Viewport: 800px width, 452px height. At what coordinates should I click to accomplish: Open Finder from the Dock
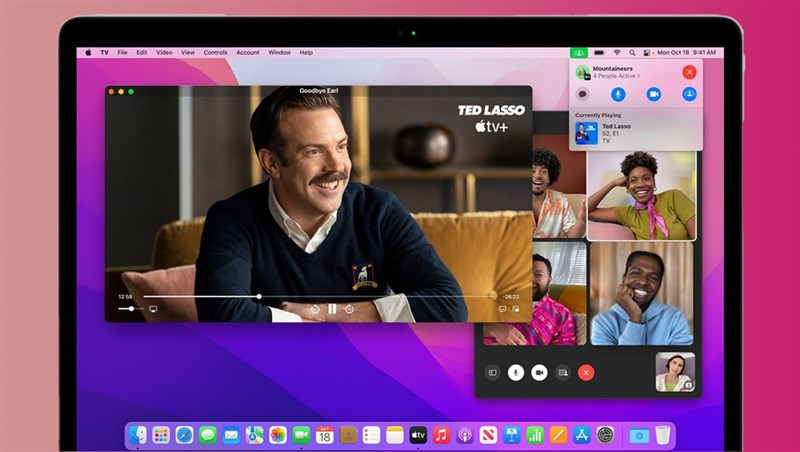click(x=138, y=435)
